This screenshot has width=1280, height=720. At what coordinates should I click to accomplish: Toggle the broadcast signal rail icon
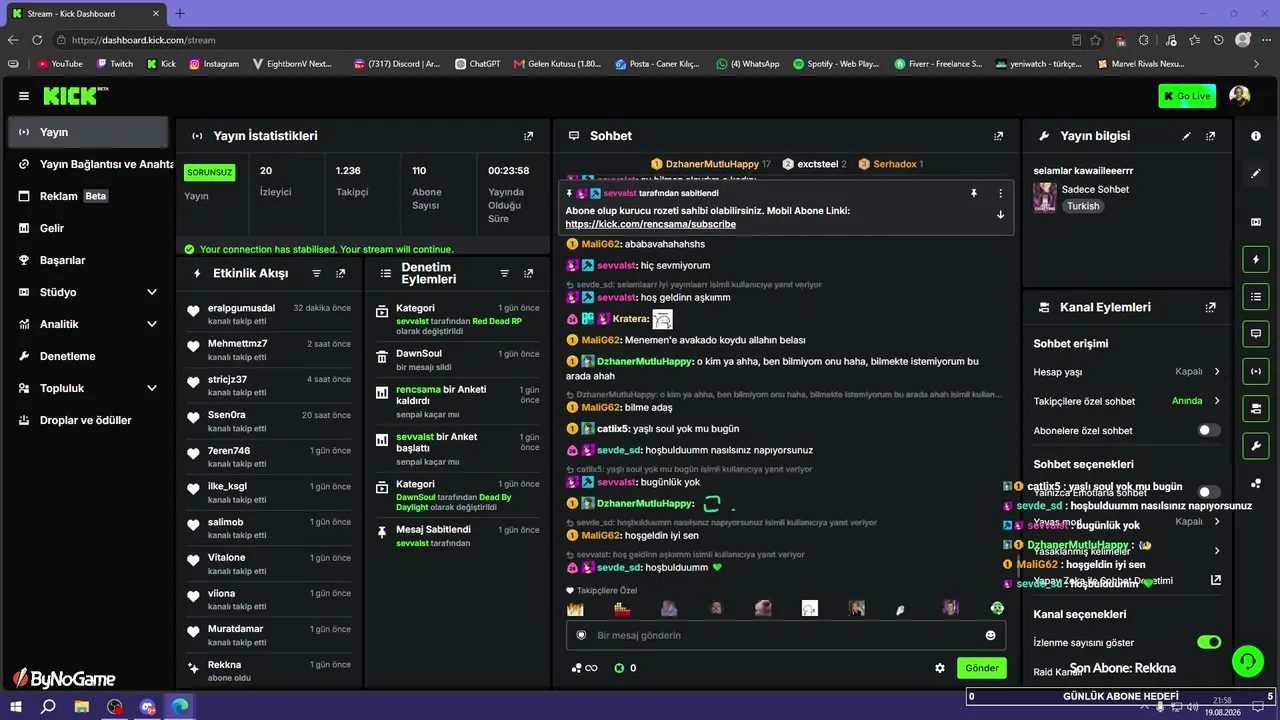tap(1256, 371)
